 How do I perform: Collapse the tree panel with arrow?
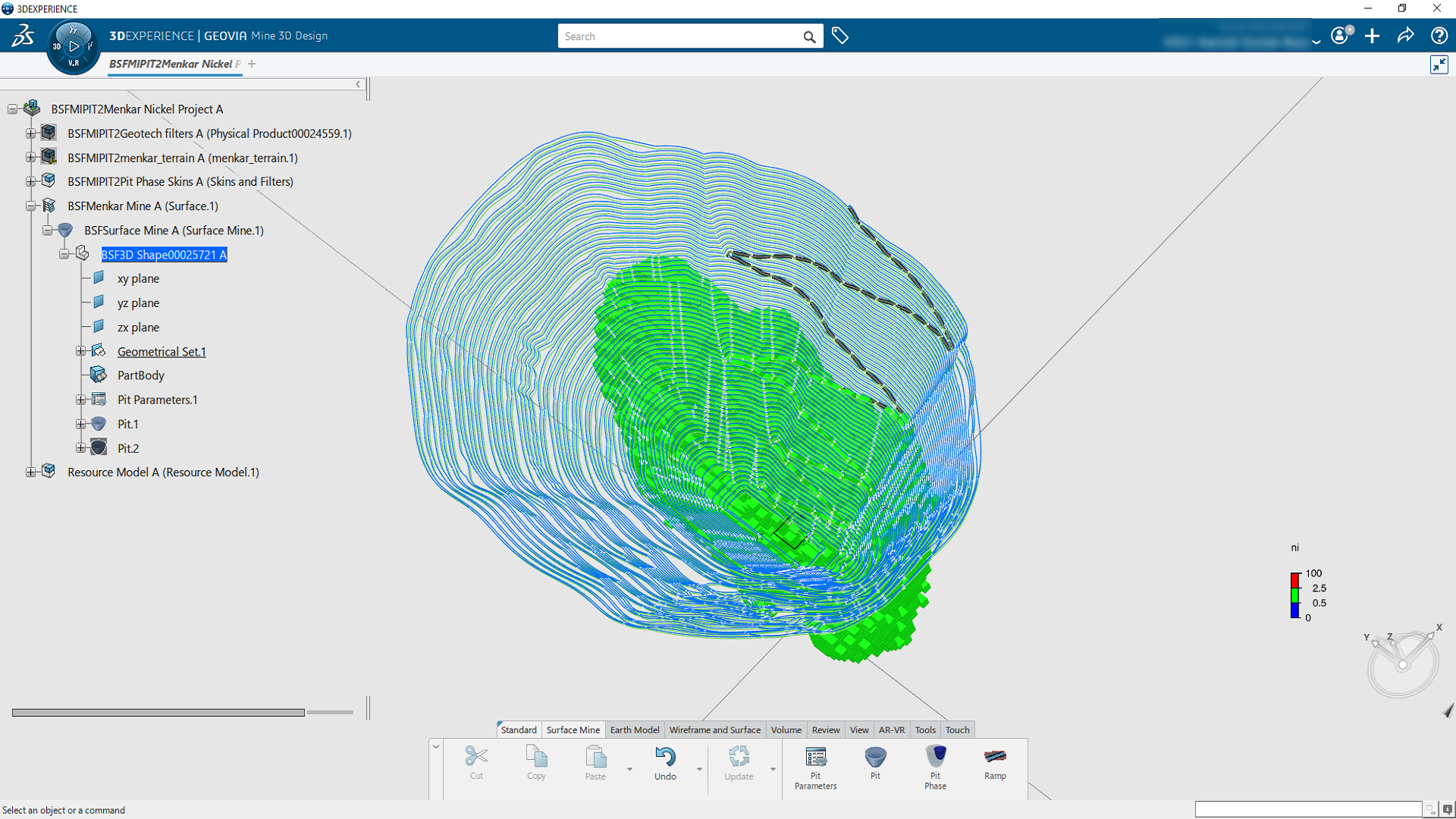[358, 84]
